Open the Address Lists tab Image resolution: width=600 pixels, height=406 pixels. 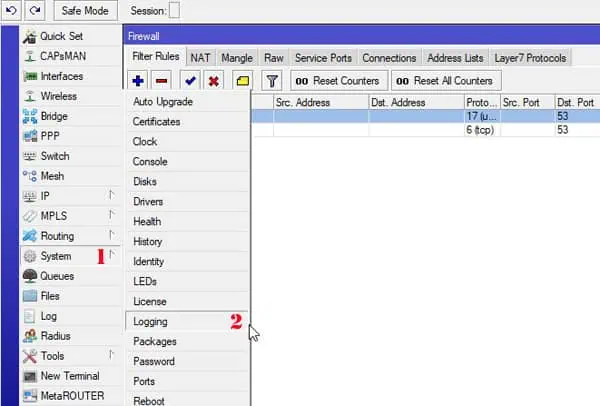pyautogui.click(x=455, y=58)
